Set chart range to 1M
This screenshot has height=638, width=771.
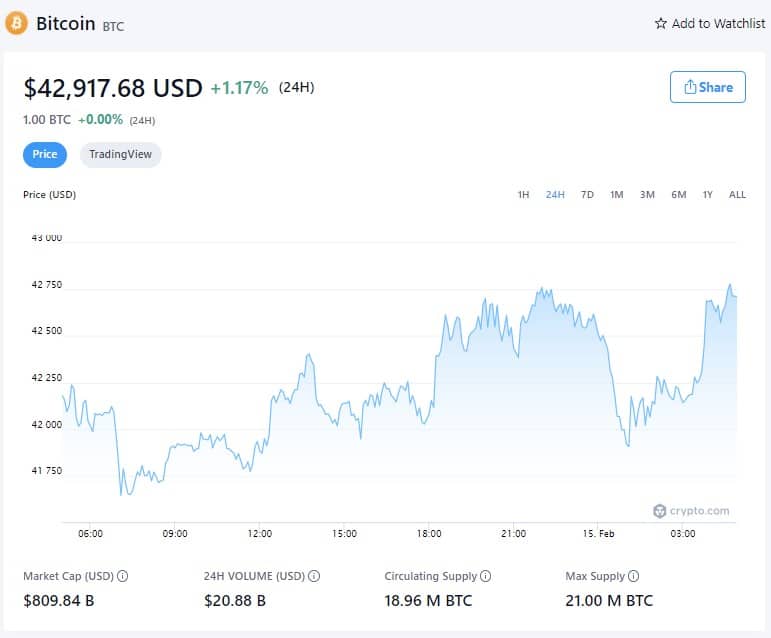coord(617,194)
